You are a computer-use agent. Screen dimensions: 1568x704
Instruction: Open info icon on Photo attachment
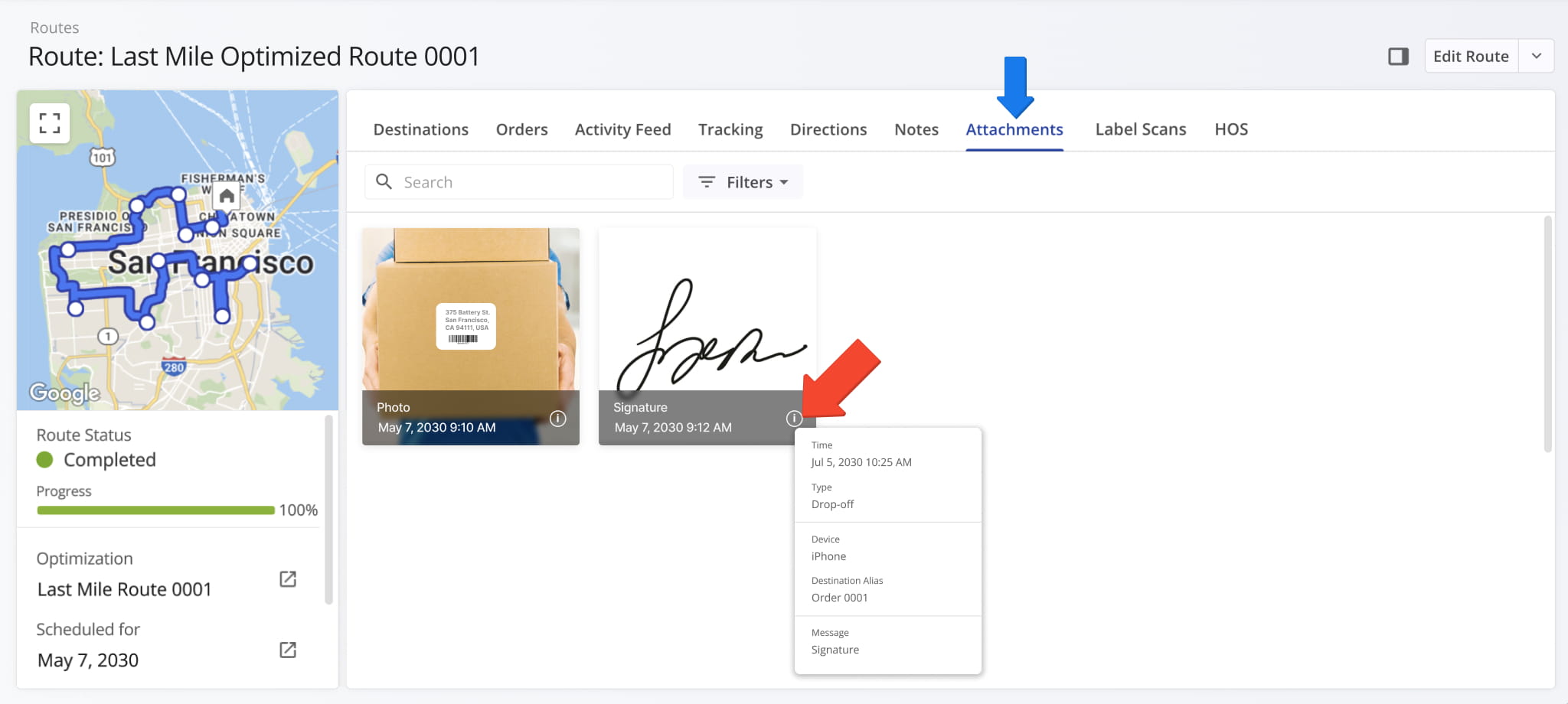coord(558,419)
